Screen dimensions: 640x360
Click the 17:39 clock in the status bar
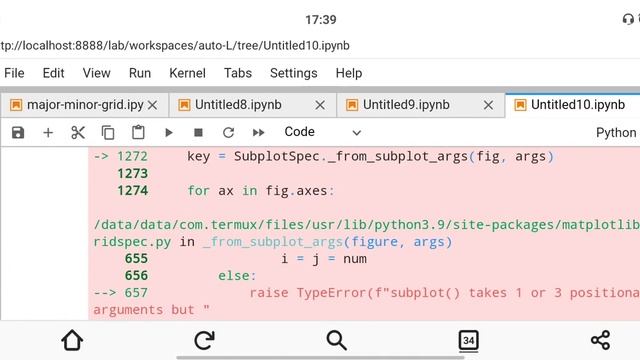click(321, 20)
